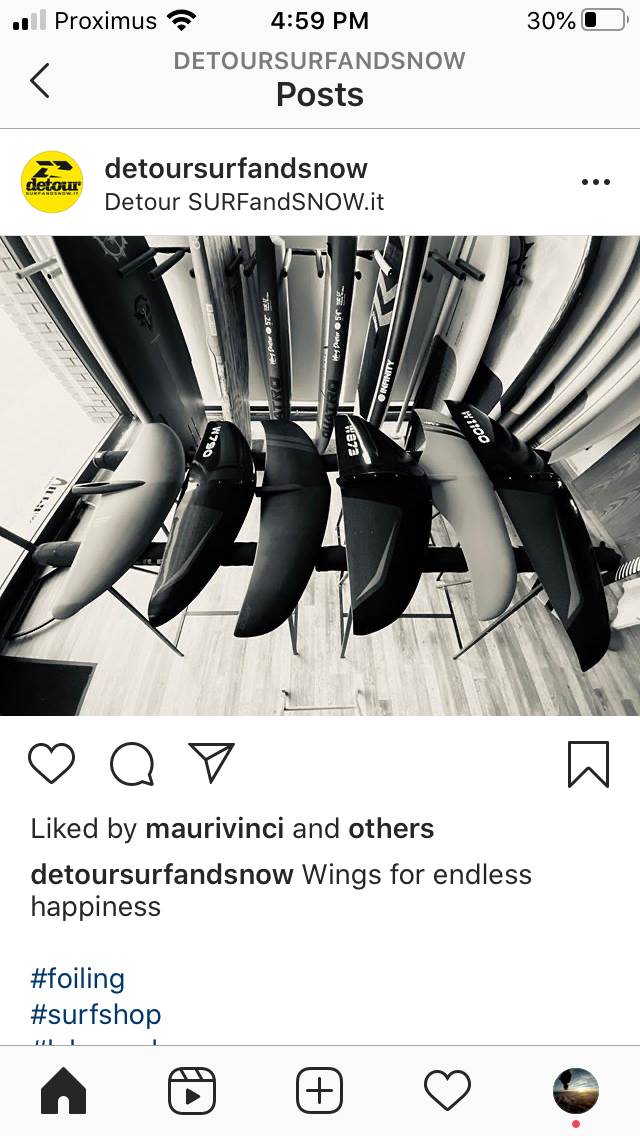Screen dimensions: 640x1136
Task: Like the post with the heart icon
Action: click(51, 764)
